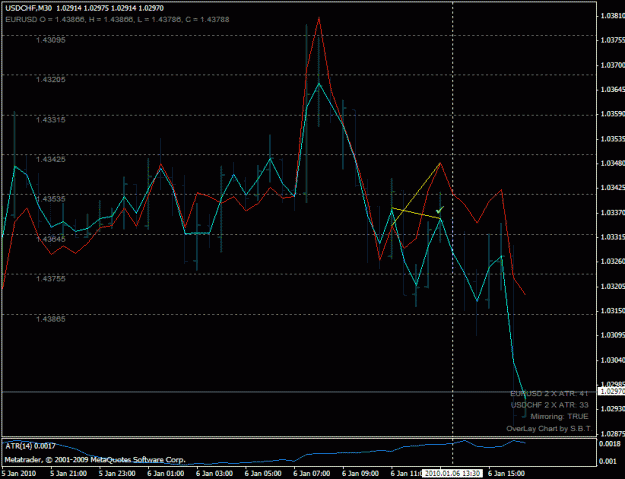Viewport: 625px width, 479px height.
Task: Click the 1.02875 price scale value
Action: click(612, 434)
